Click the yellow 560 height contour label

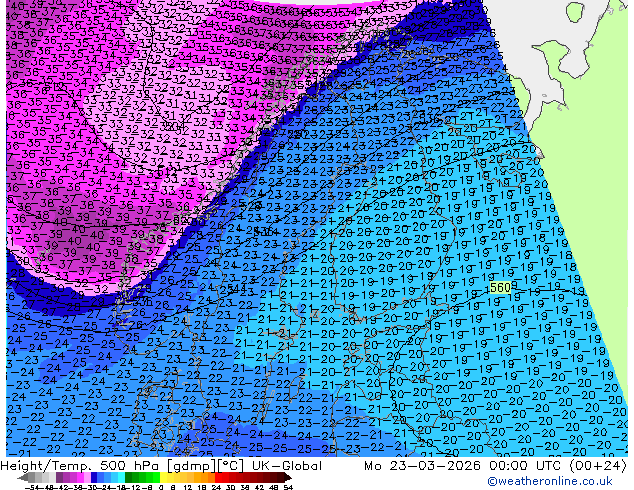(500, 288)
